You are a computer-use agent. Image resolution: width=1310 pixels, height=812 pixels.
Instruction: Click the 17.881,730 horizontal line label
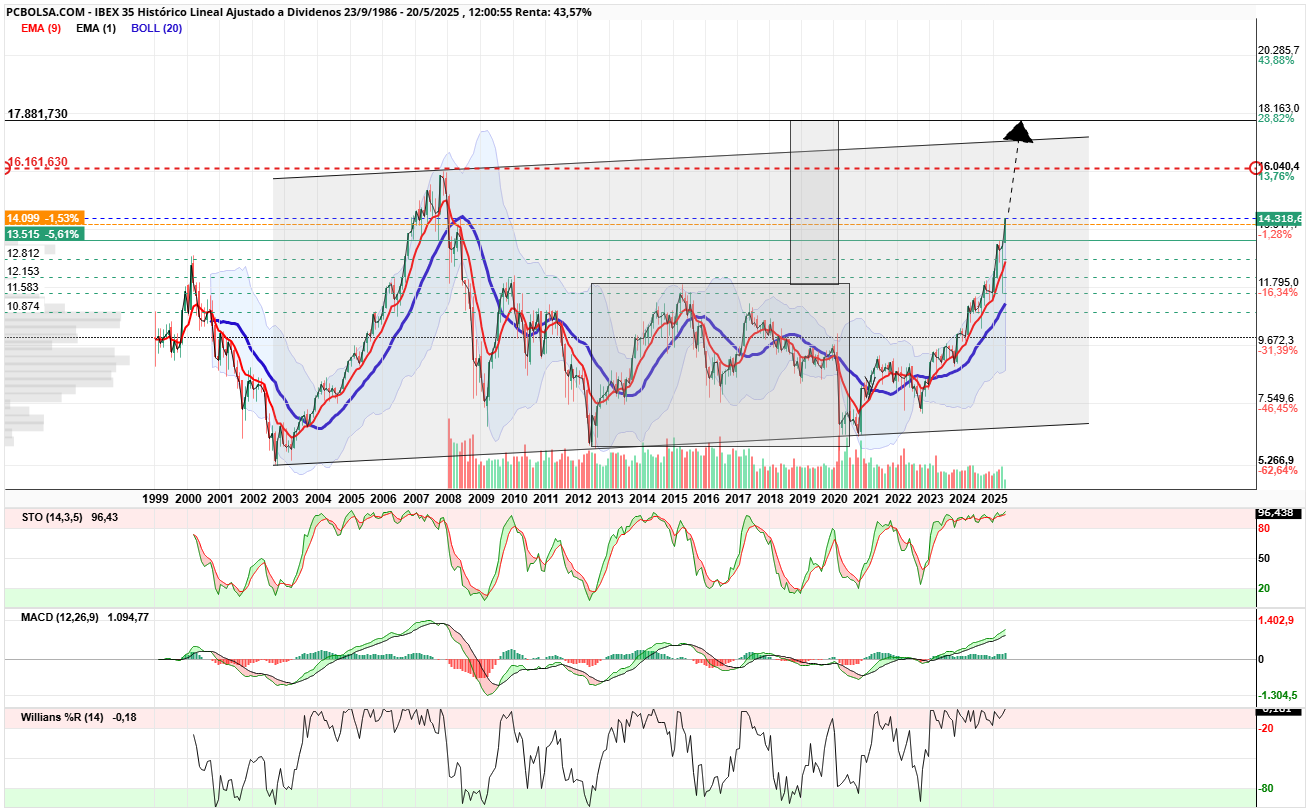pyautogui.click(x=37, y=114)
